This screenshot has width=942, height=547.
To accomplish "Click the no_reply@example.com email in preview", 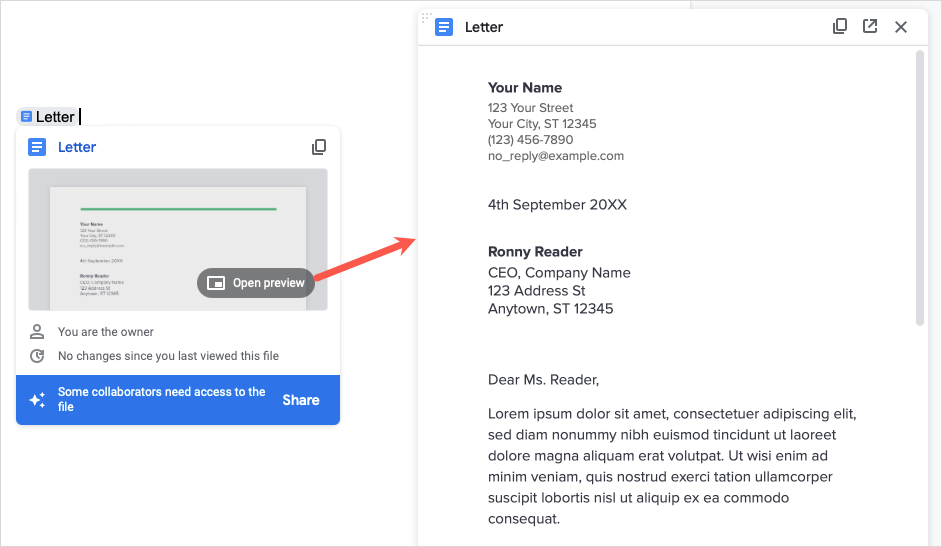I will tap(555, 156).
